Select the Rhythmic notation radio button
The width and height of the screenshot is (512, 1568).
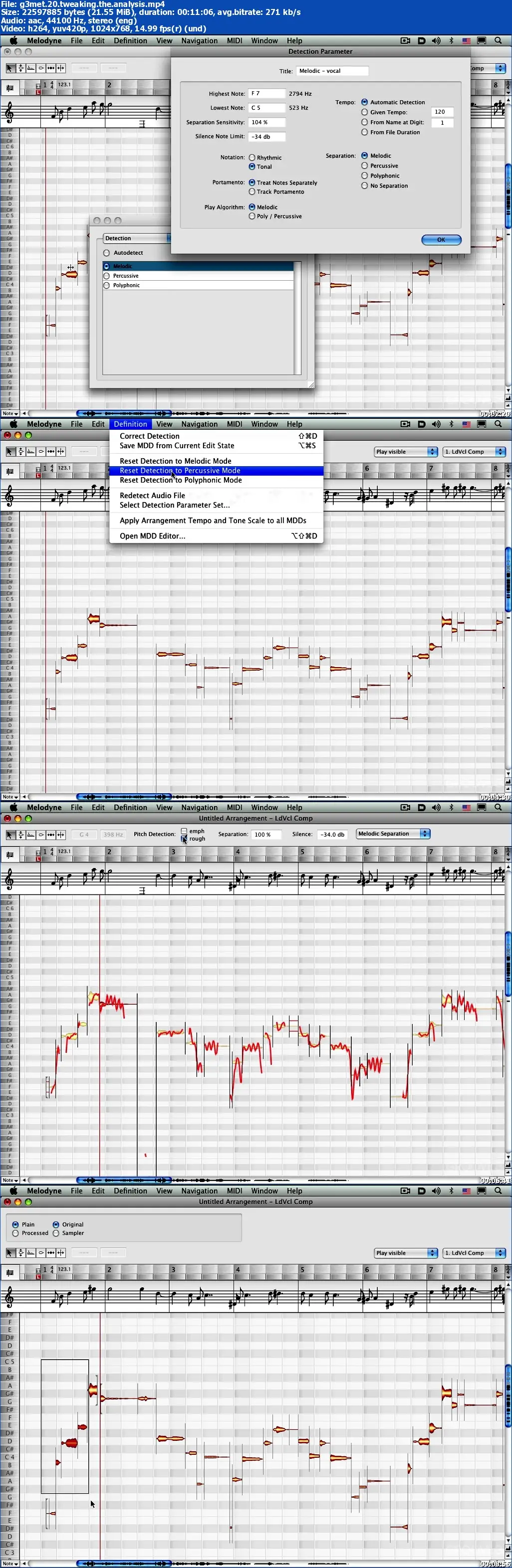click(252, 158)
